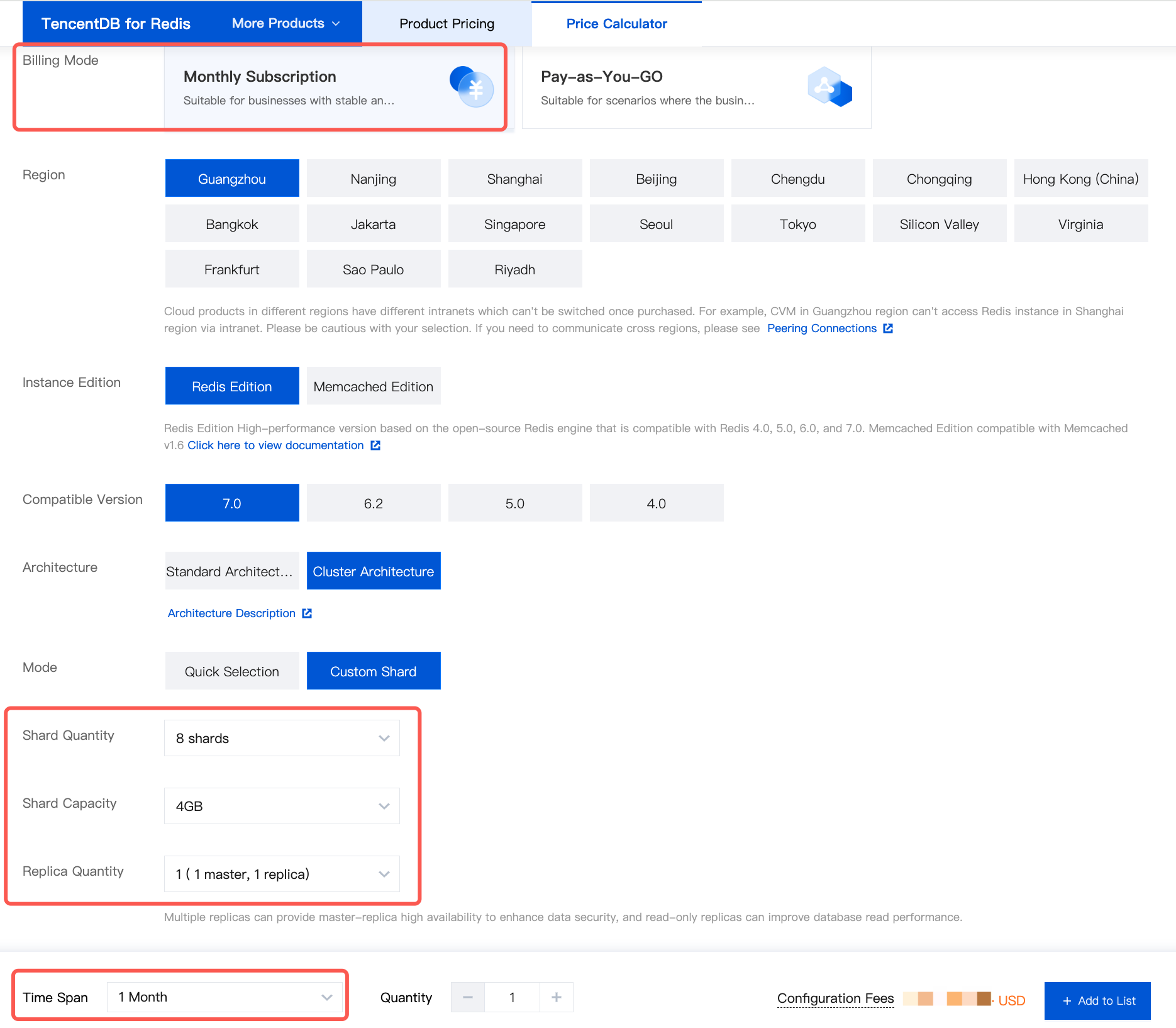Image resolution: width=1176 pixels, height=1028 pixels.
Task: Choose the Hong Kong (China) region
Action: tap(1081, 179)
